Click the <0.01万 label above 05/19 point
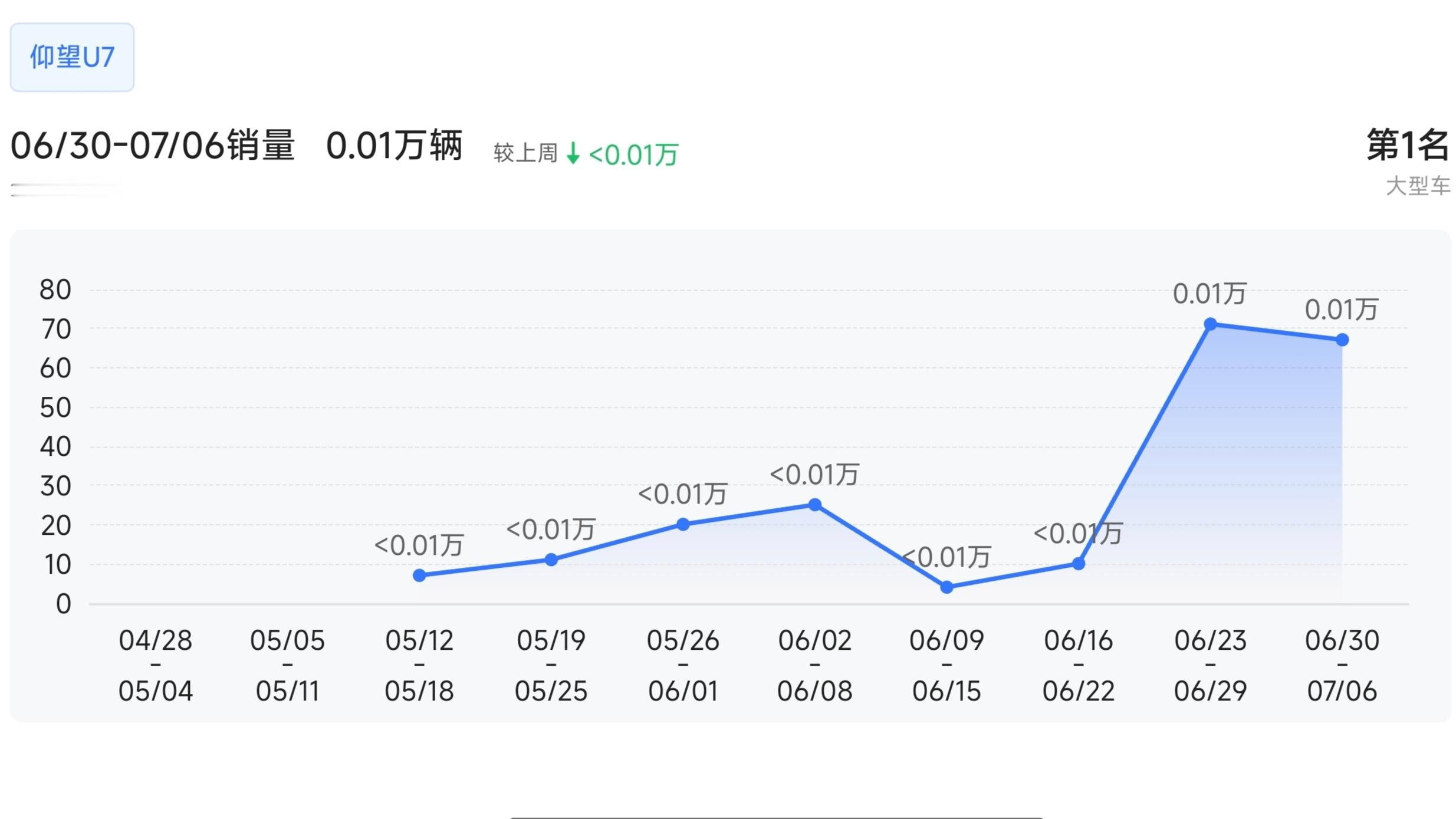Screen dimensions: 1456x819 [551, 529]
